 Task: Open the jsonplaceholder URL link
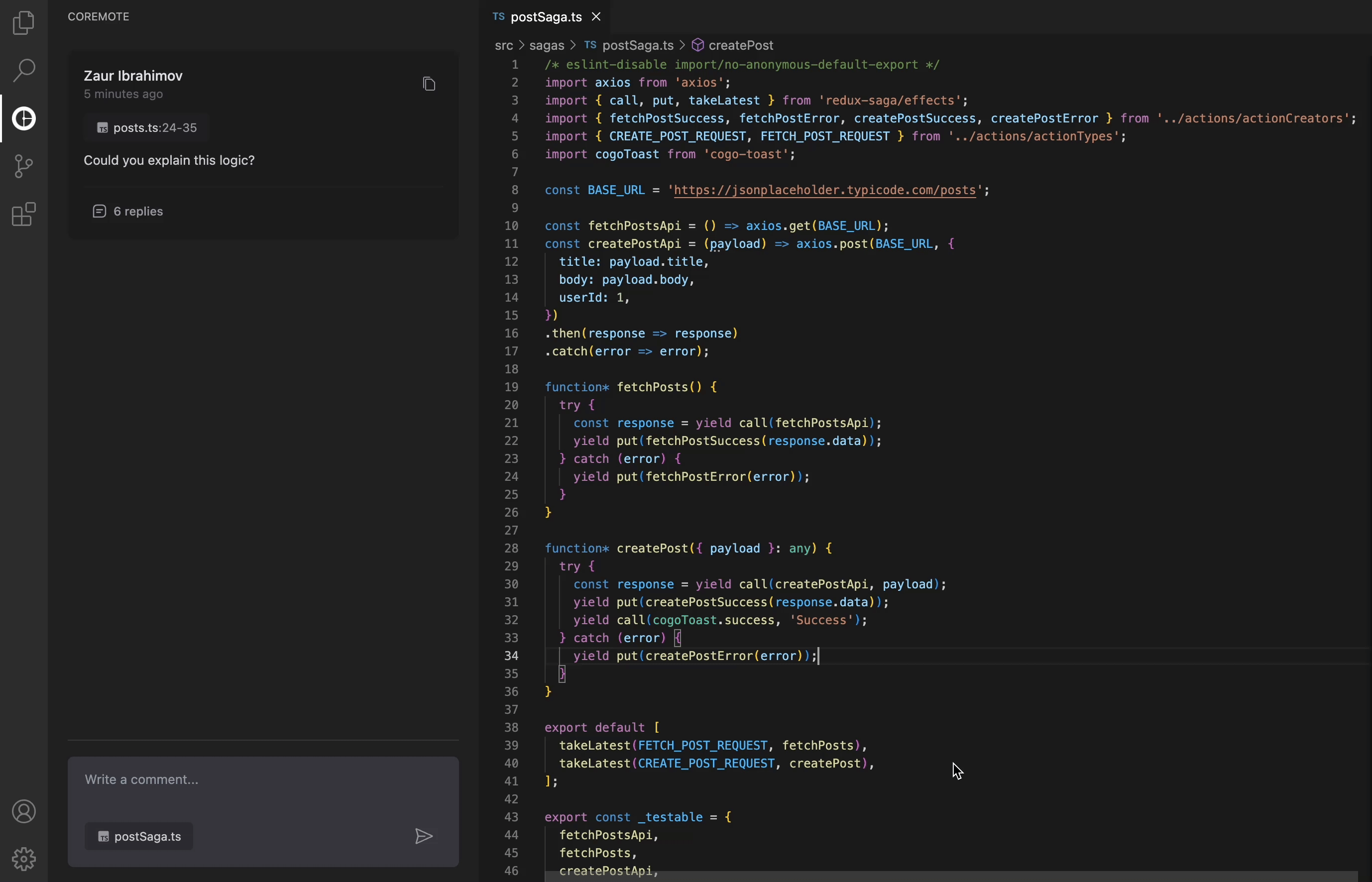tap(825, 190)
